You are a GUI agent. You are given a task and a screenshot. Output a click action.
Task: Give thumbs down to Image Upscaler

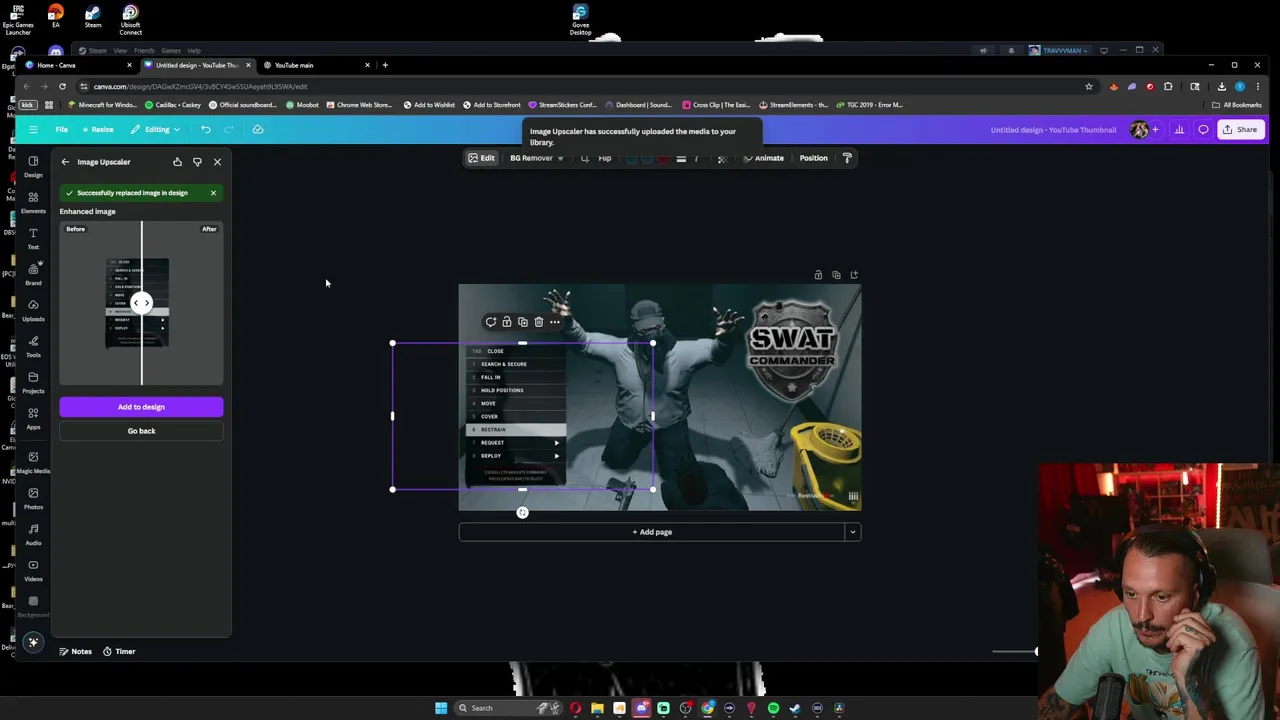pyautogui.click(x=197, y=162)
